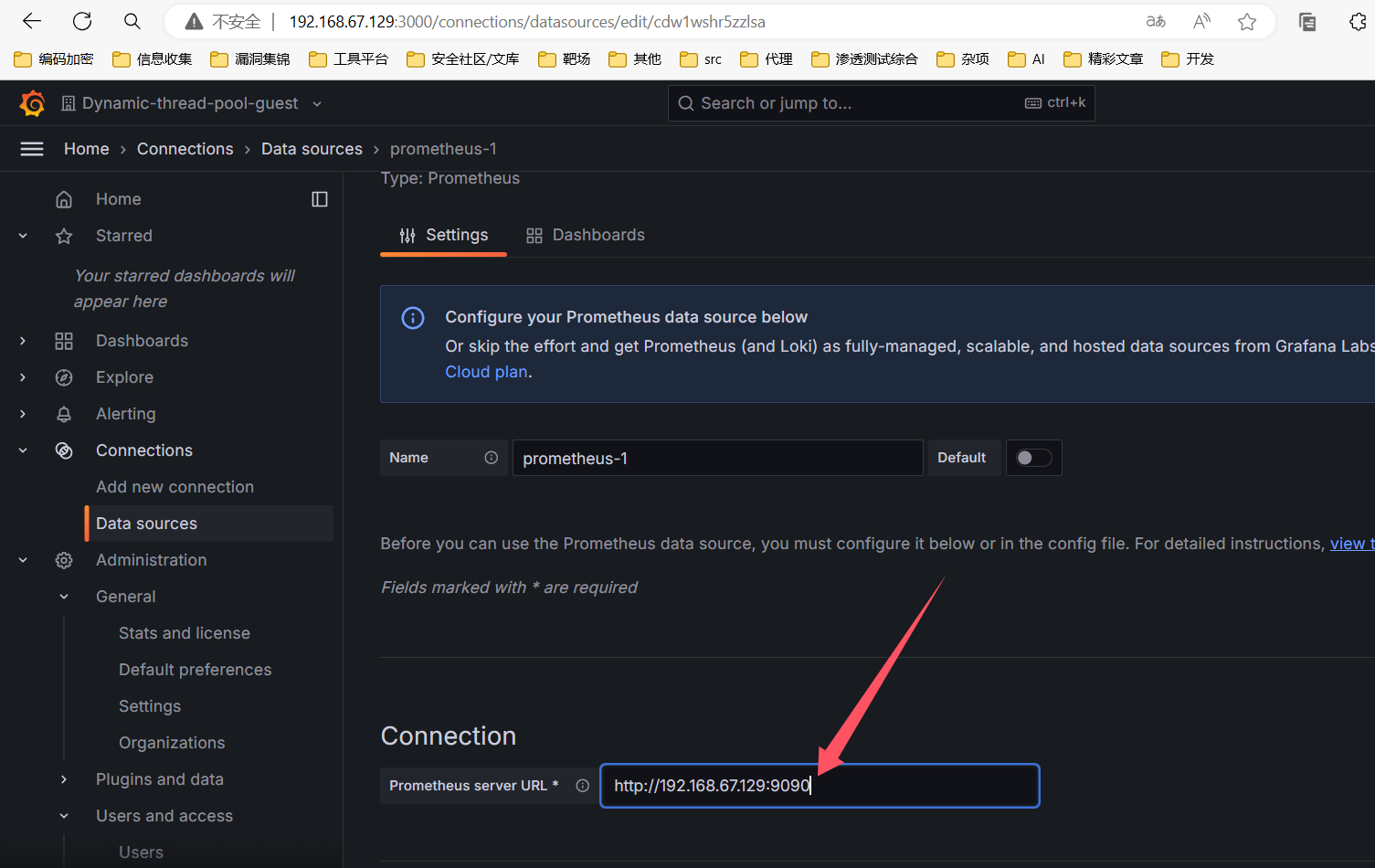This screenshot has height=868, width=1375.
Task: Collapse the Starred section chevron
Action: (x=23, y=236)
